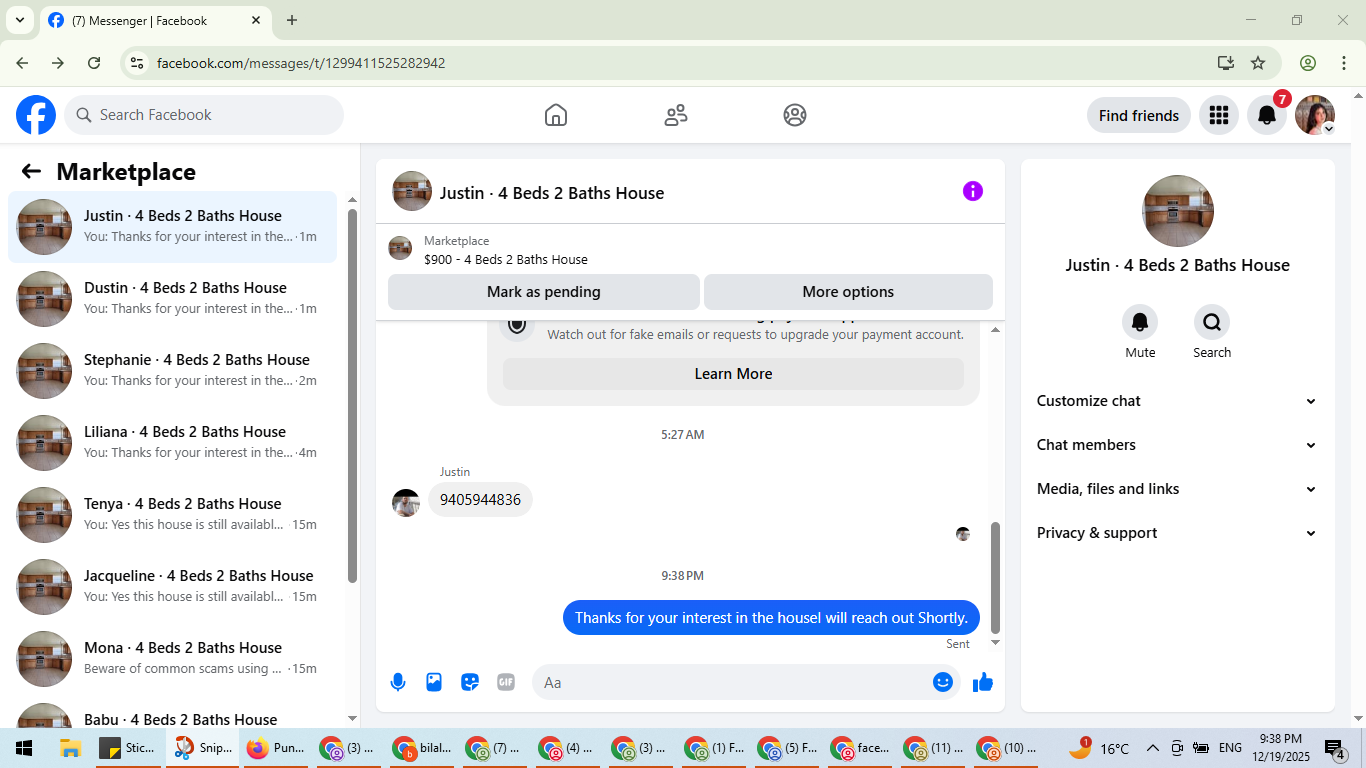Expand the Chat members section

(x=1177, y=445)
